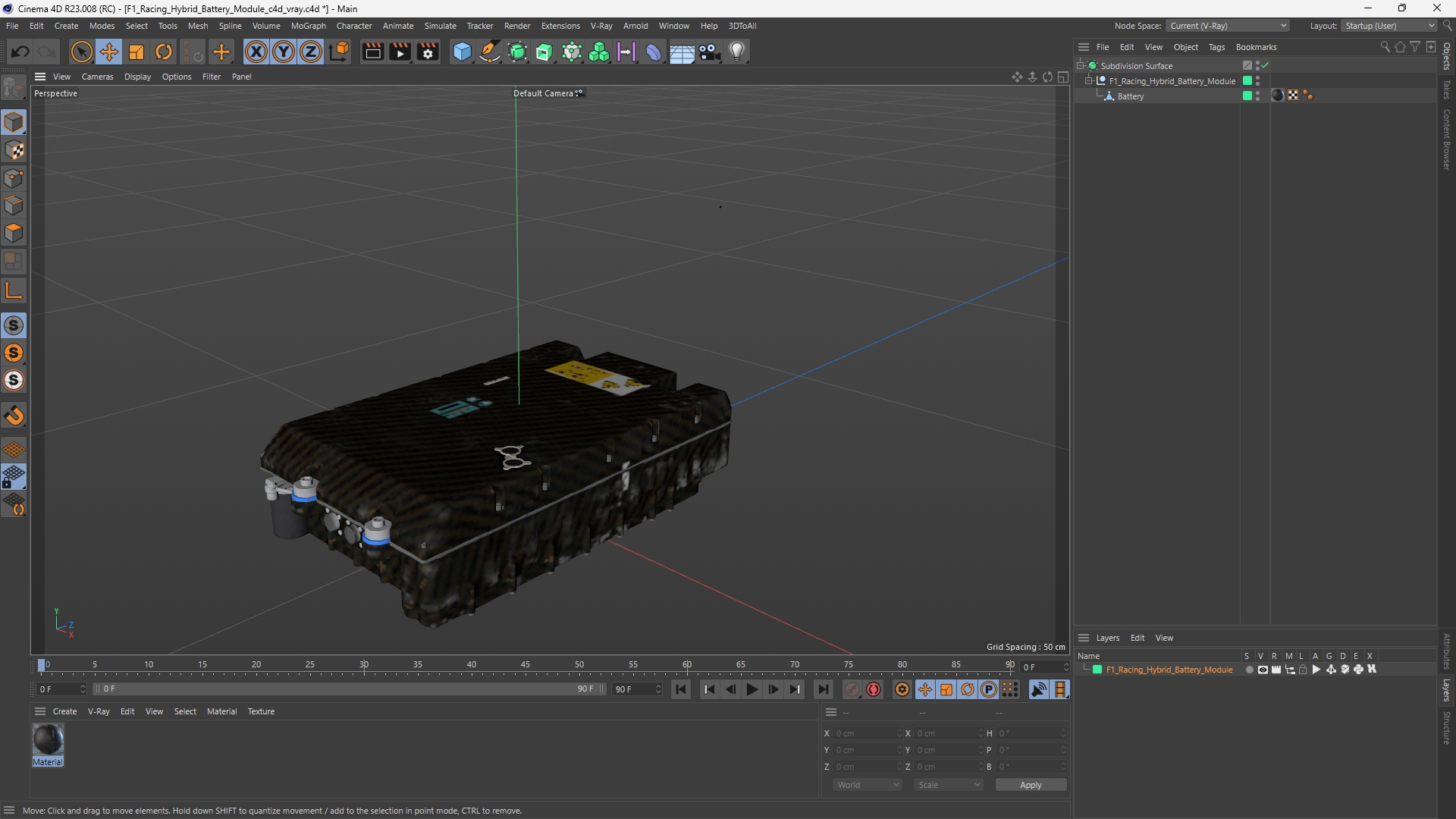Add a Camera object
This screenshot has height=819, width=1456.
point(710,52)
